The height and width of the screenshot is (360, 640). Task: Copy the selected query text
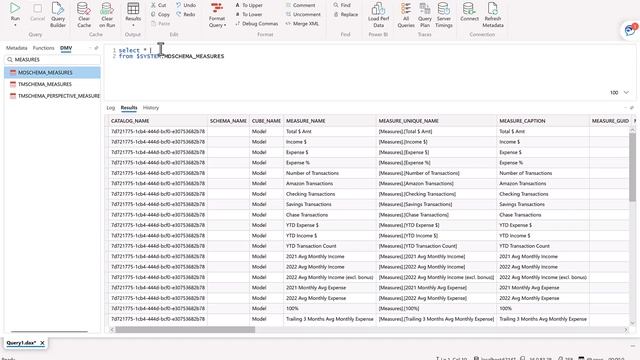click(160, 14)
